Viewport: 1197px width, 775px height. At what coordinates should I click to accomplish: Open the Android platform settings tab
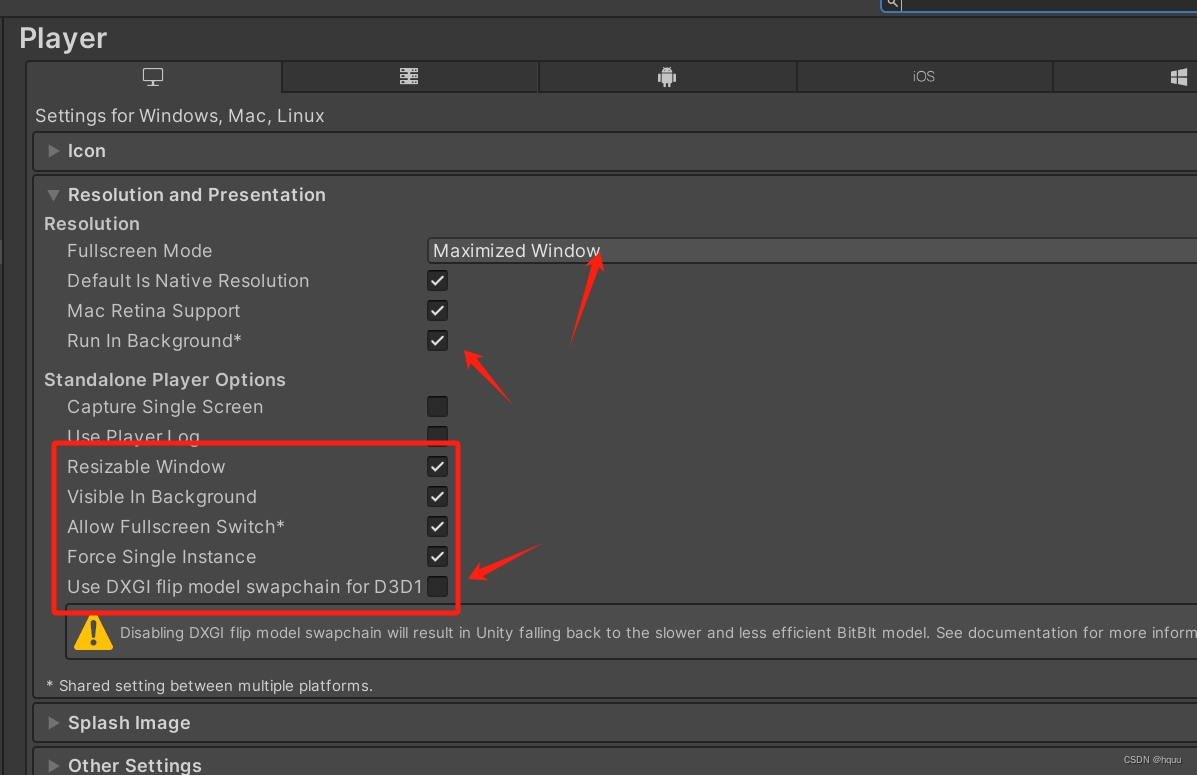click(666, 77)
